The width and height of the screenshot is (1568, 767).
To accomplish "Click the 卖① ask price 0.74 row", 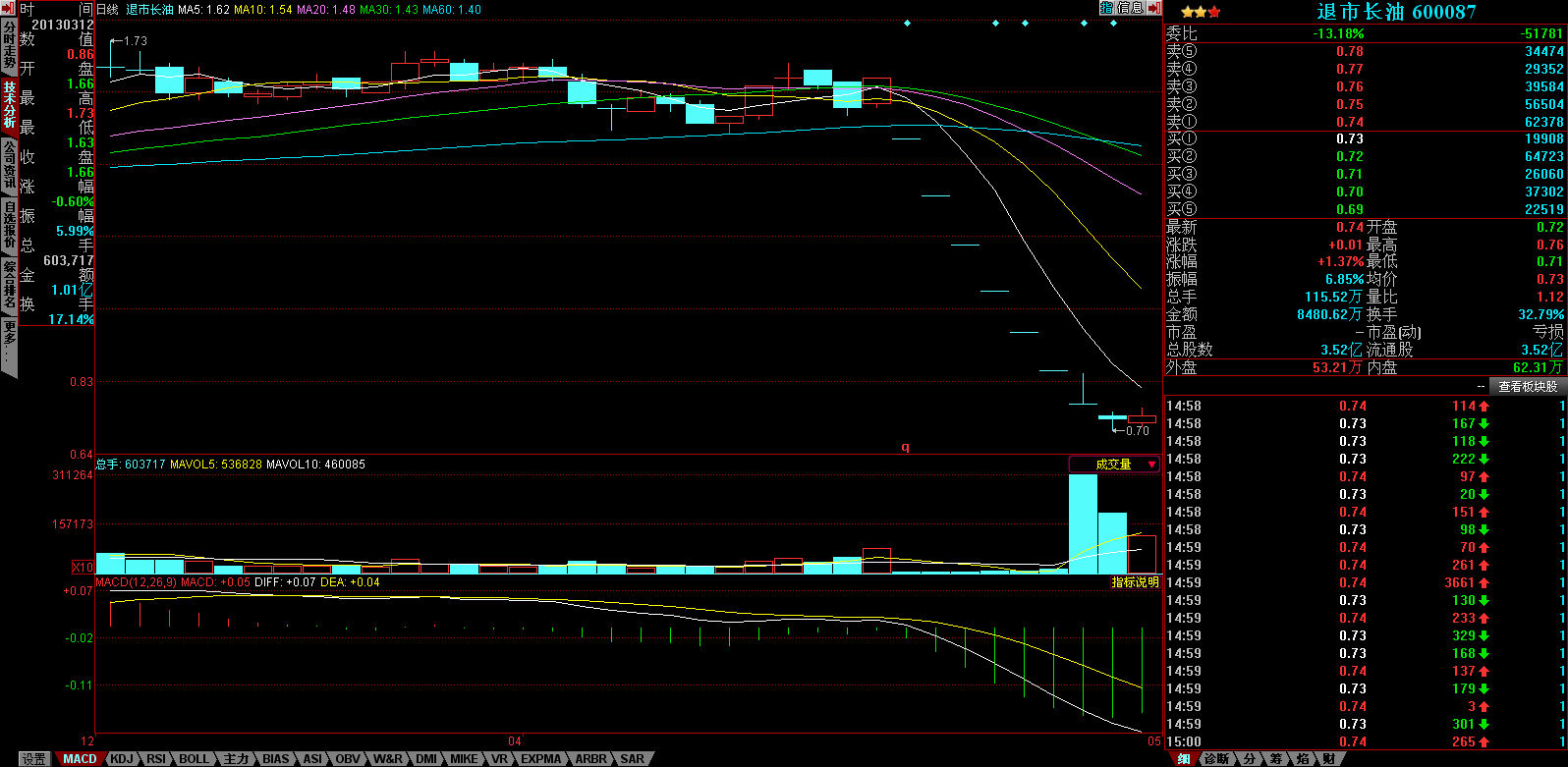I will (1366, 122).
